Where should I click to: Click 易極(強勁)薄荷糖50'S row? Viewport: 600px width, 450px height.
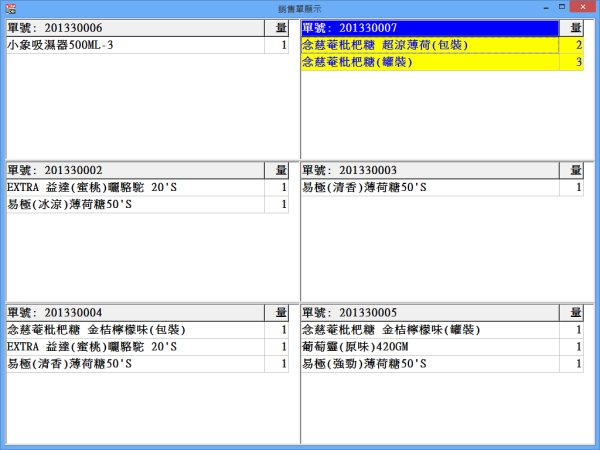[x=442, y=364]
